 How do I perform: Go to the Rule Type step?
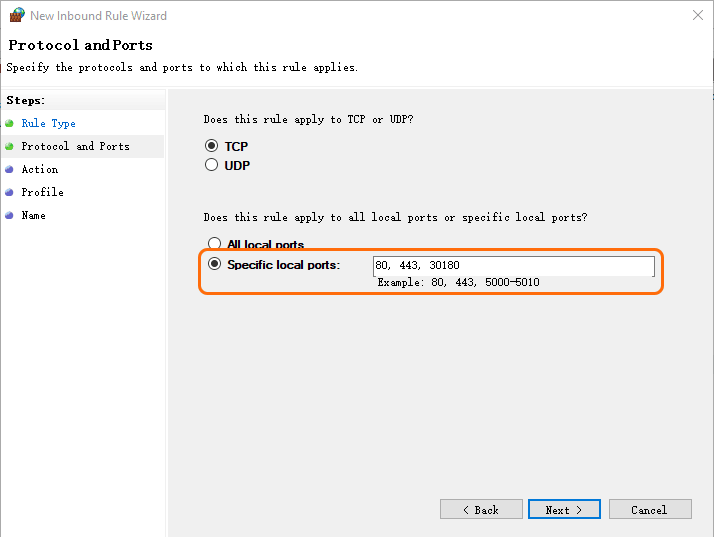48,123
